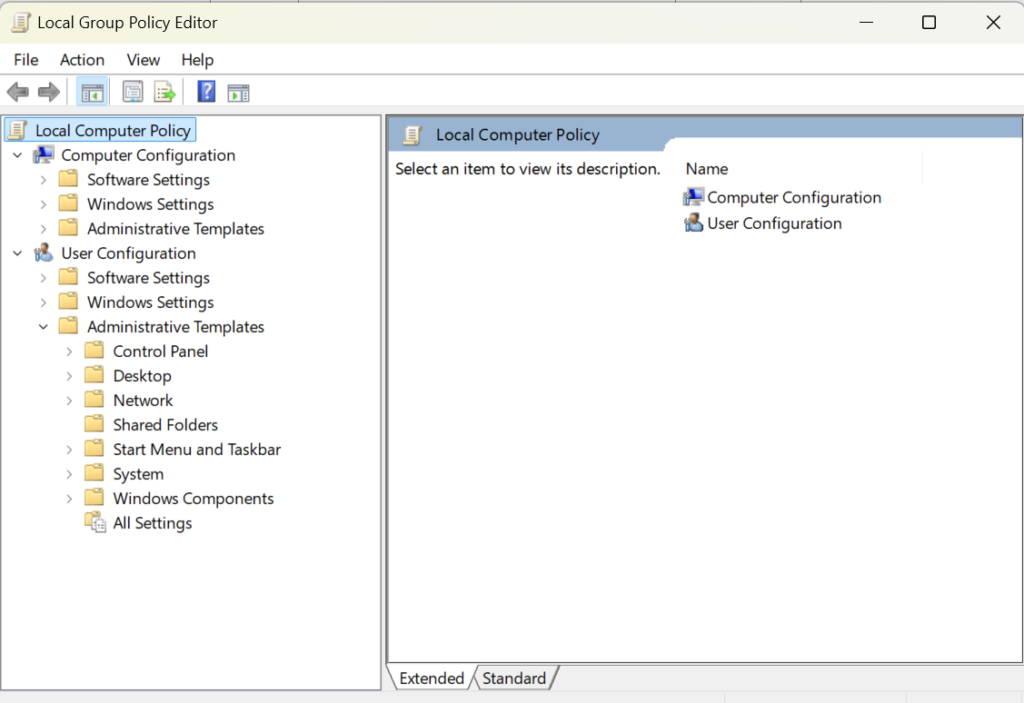Click the Show/Hide Console Tree toolbar icon

click(x=92, y=93)
